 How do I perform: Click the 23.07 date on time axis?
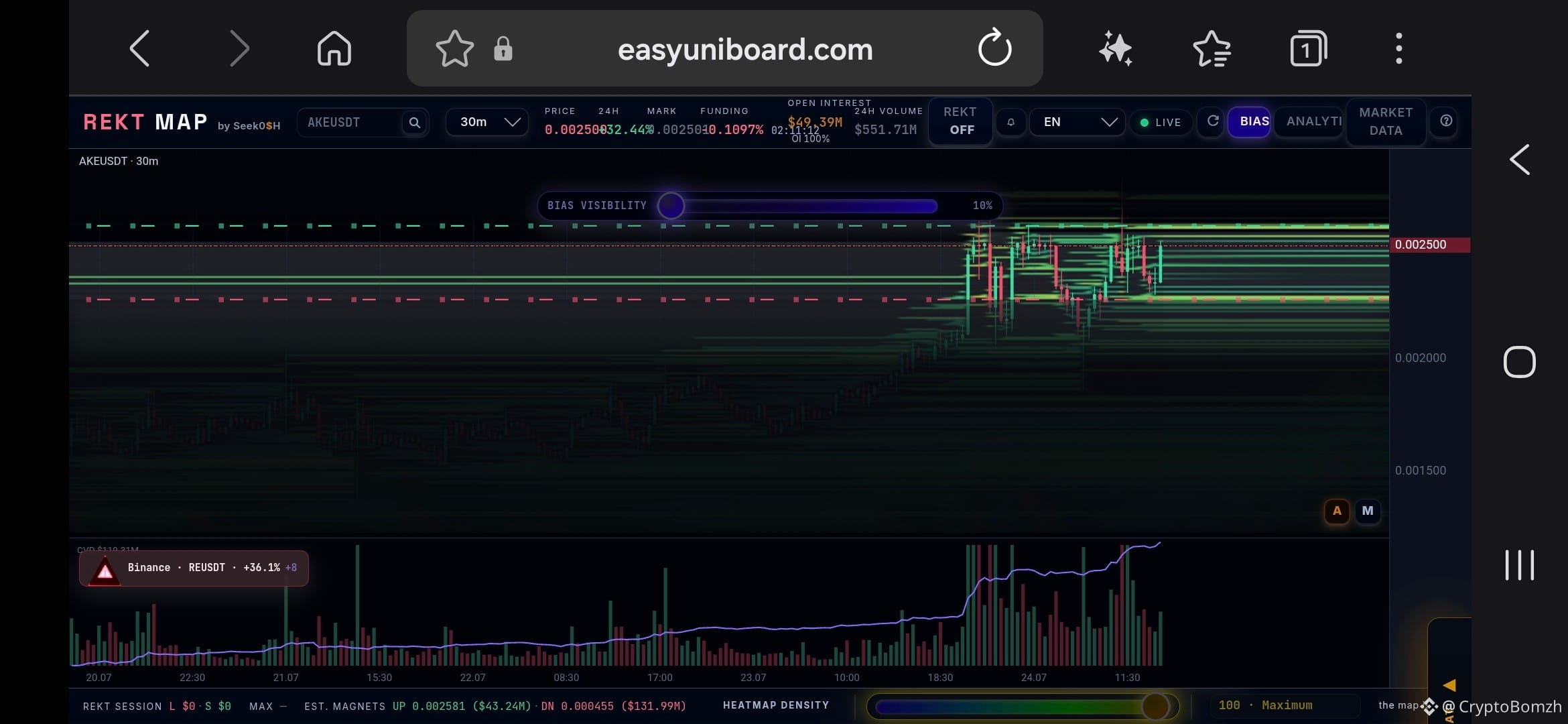coord(753,678)
